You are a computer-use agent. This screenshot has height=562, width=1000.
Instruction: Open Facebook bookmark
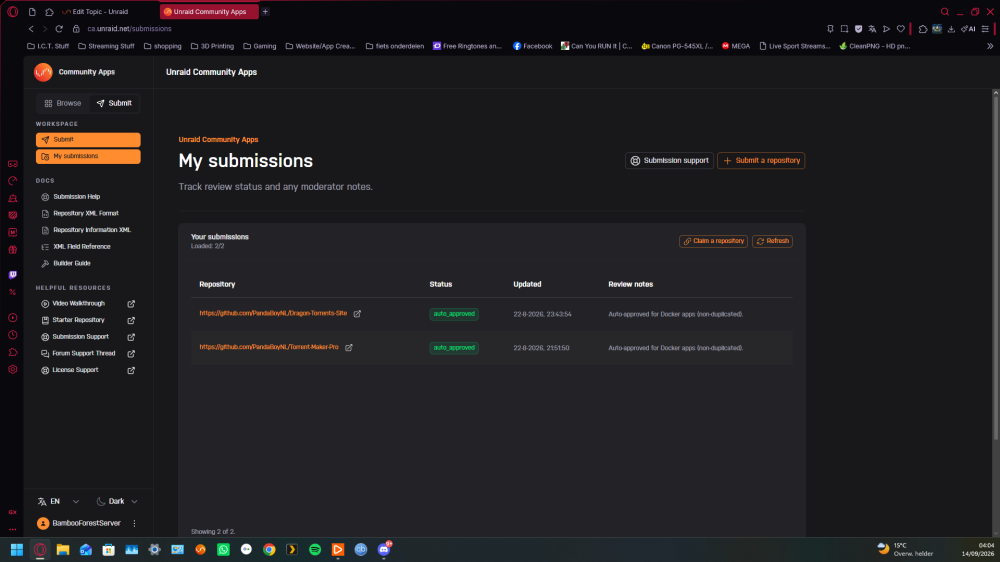(x=533, y=46)
